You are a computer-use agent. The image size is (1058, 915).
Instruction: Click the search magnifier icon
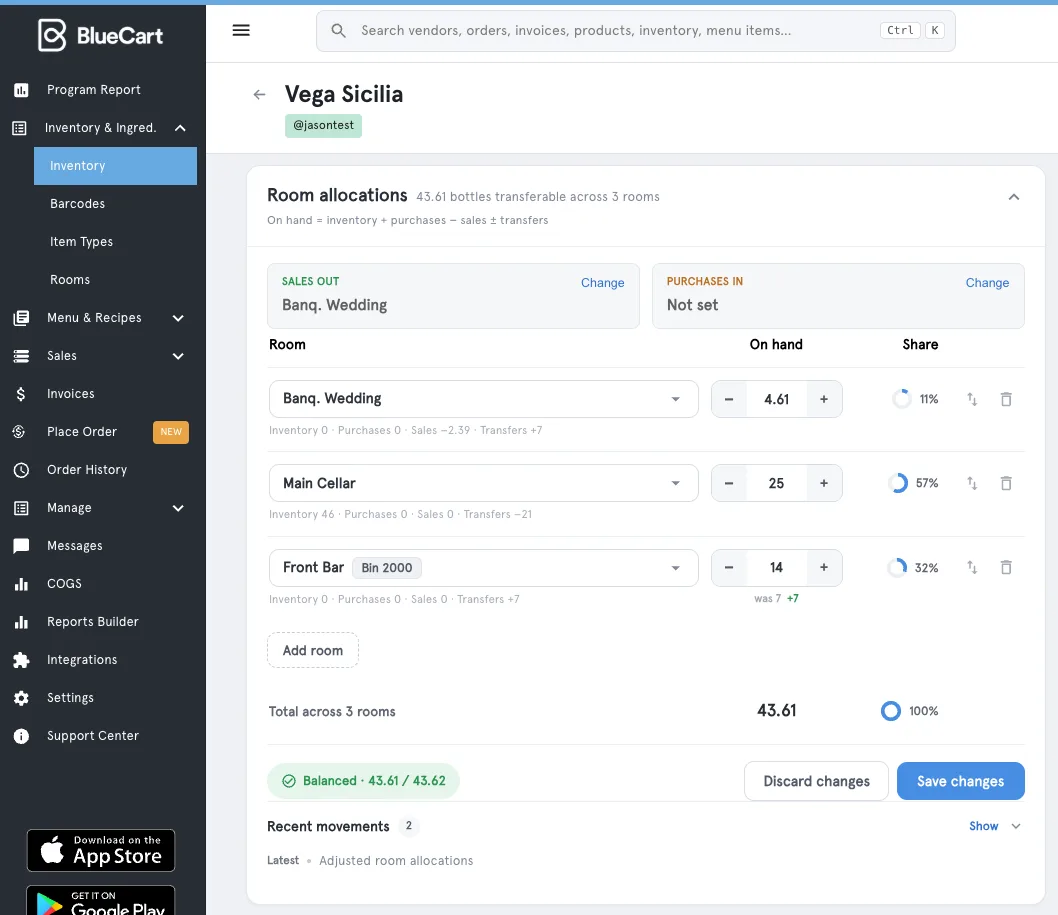tap(339, 30)
